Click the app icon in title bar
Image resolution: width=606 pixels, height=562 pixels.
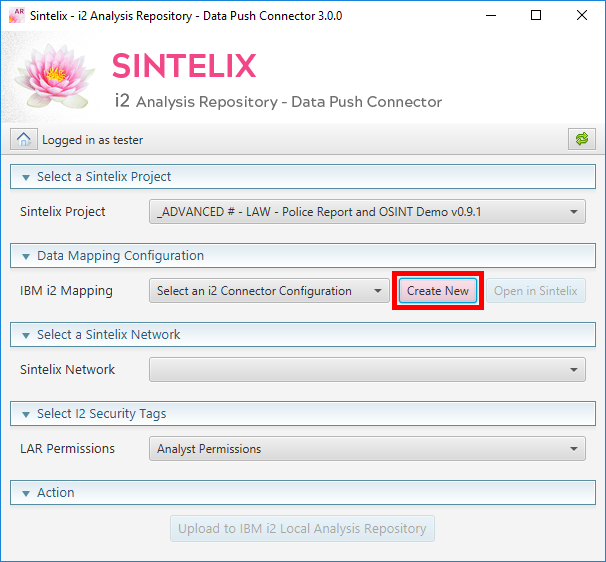pos(17,16)
